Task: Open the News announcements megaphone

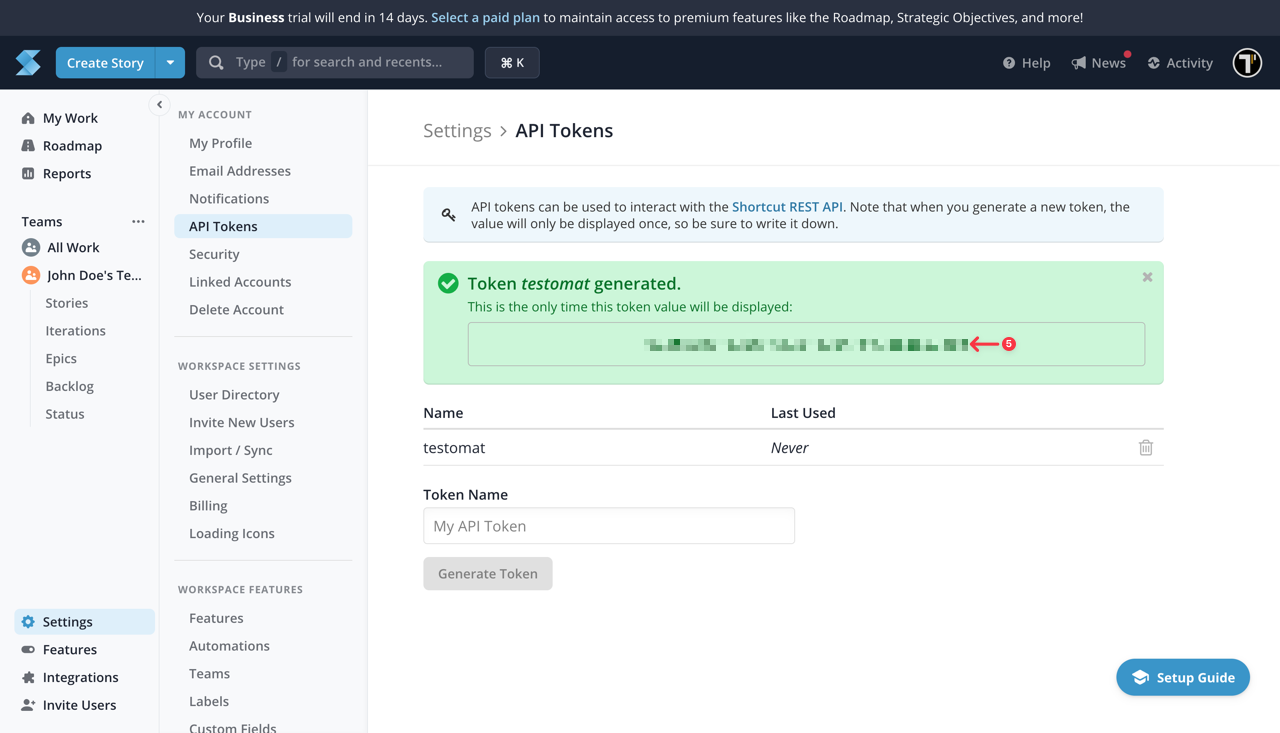Action: 1097,62
